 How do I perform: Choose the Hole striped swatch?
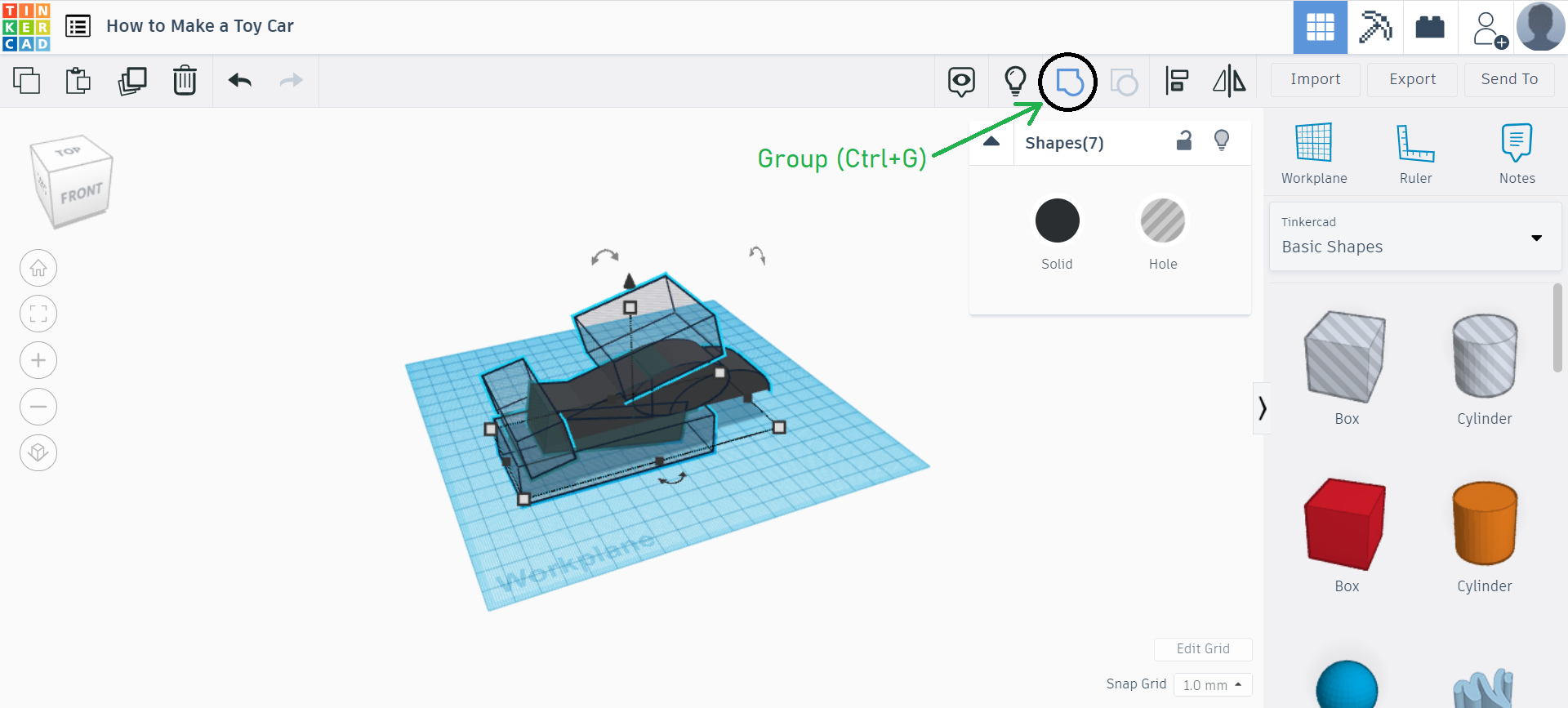coord(1163,220)
